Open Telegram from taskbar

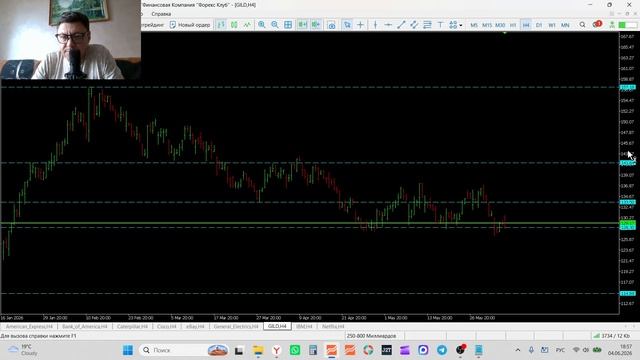(442, 350)
